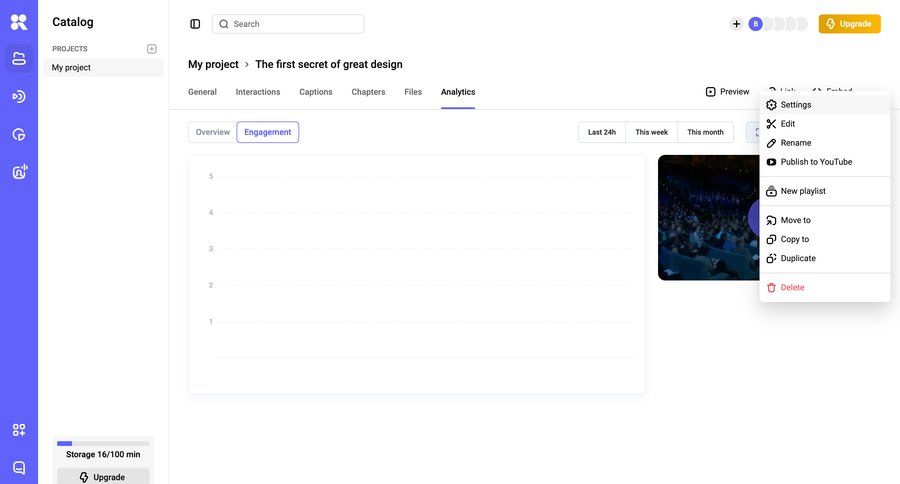
Task: Click the app logo in the sidebar
Action: coord(19,22)
